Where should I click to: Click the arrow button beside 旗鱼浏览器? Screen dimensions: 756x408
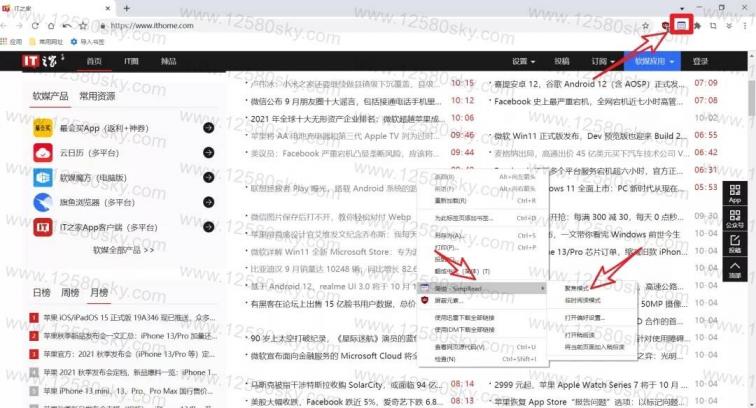tap(208, 202)
